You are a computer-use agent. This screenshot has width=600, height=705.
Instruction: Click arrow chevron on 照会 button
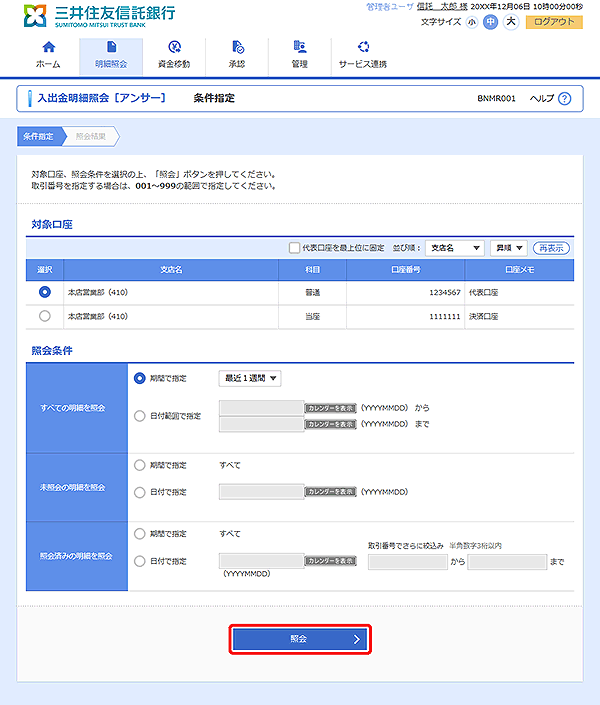tap(357, 639)
